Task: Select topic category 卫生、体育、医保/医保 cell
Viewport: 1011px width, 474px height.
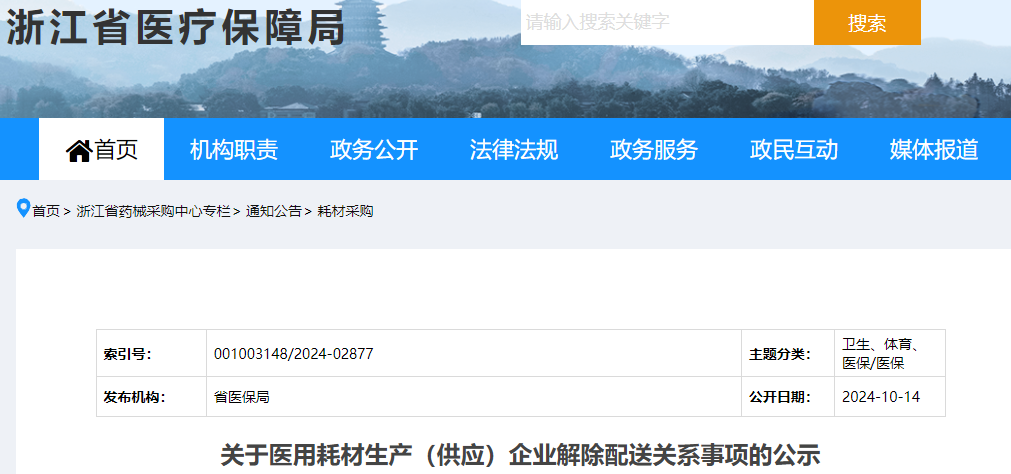Action: click(890, 353)
